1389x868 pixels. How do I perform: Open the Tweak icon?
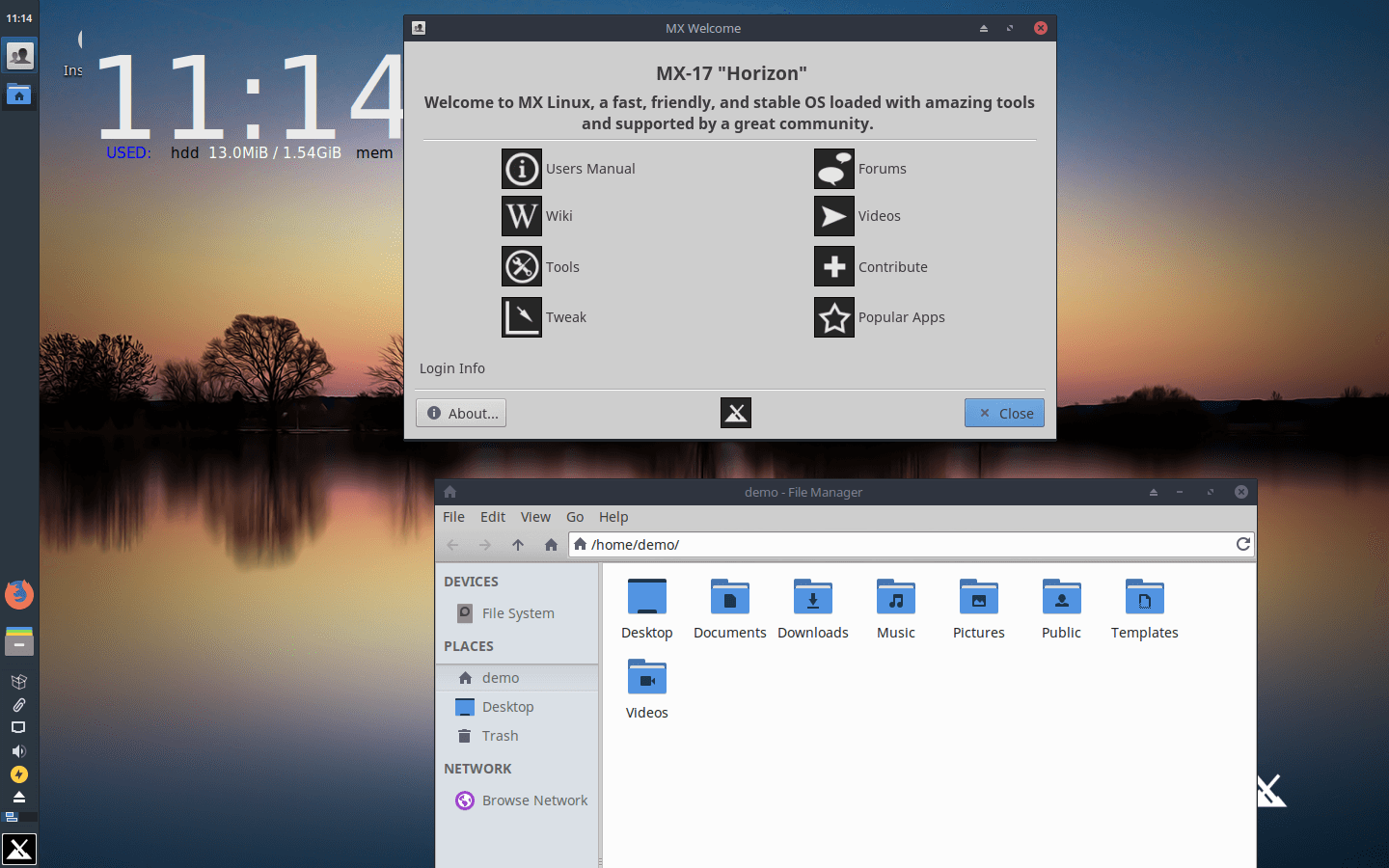(x=522, y=317)
